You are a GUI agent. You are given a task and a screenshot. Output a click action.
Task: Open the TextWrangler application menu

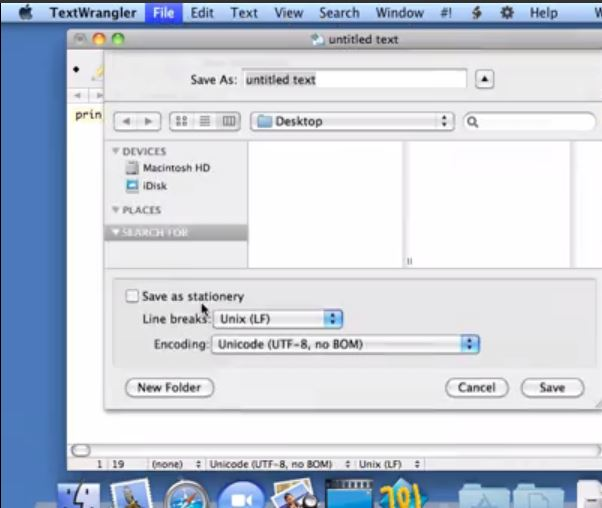click(93, 13)
